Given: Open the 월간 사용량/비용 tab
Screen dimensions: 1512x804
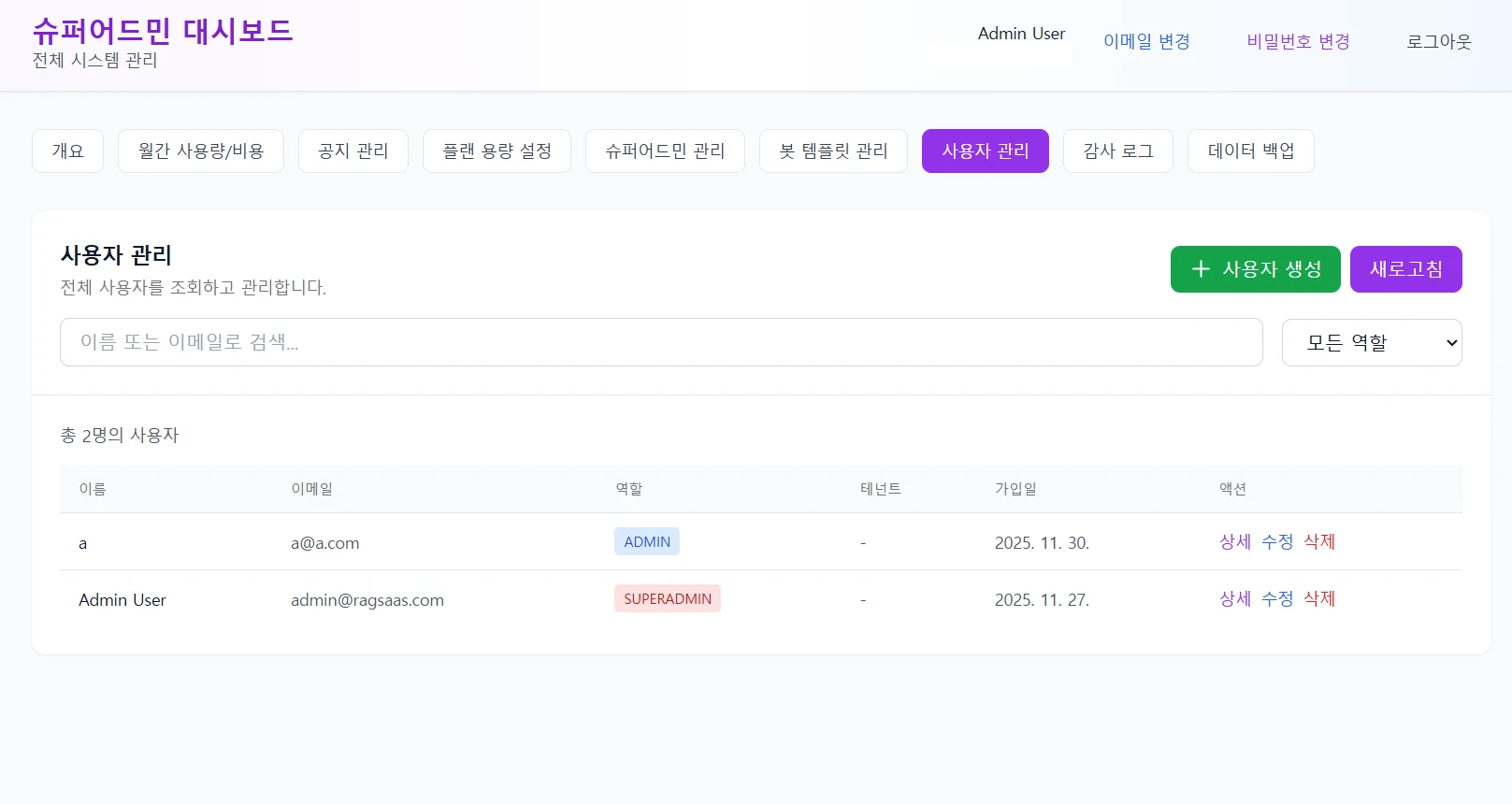Looking at the screenshot, I should (200, 151).
